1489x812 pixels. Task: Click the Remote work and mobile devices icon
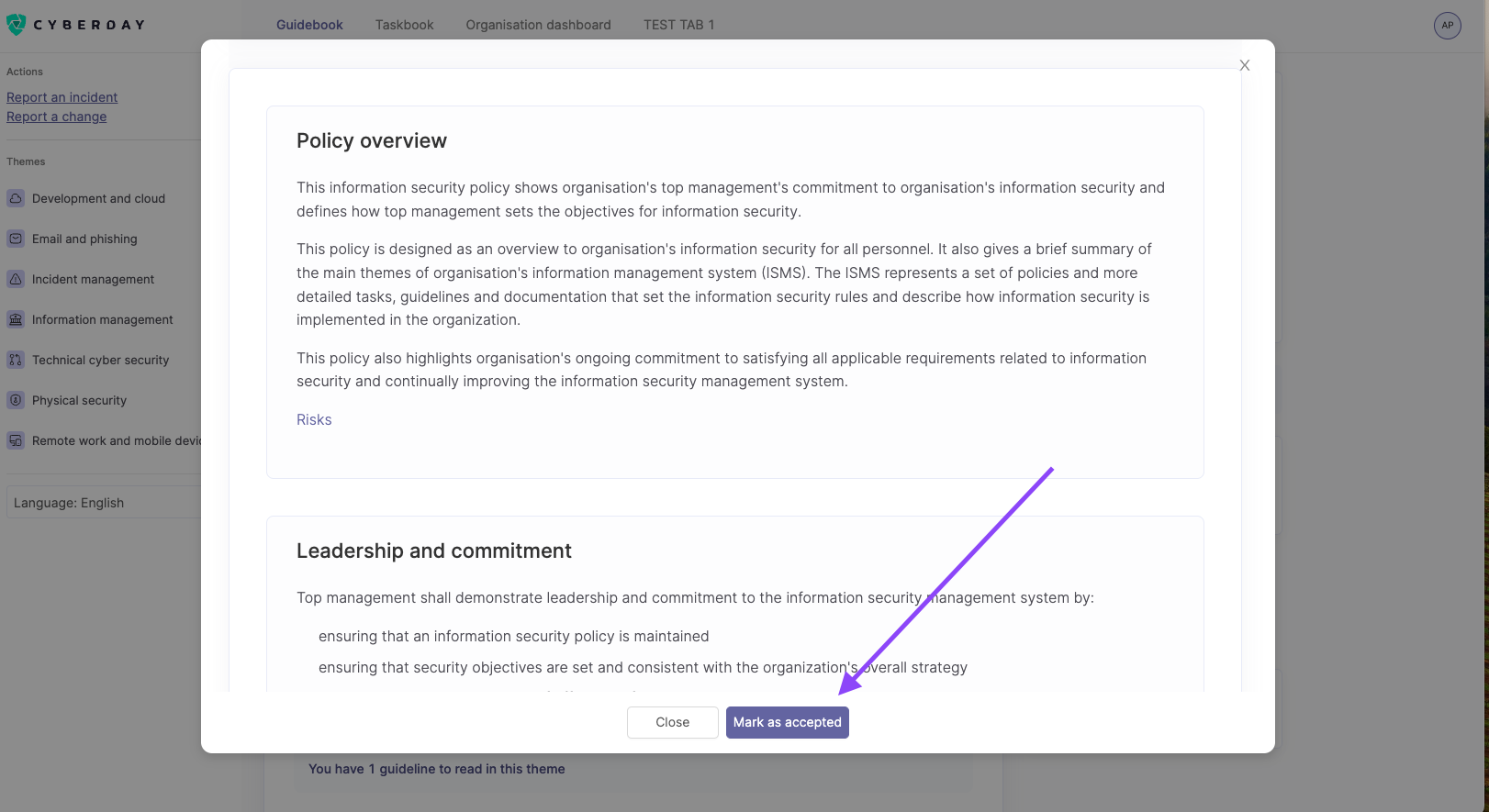click(x=16, y=440)
